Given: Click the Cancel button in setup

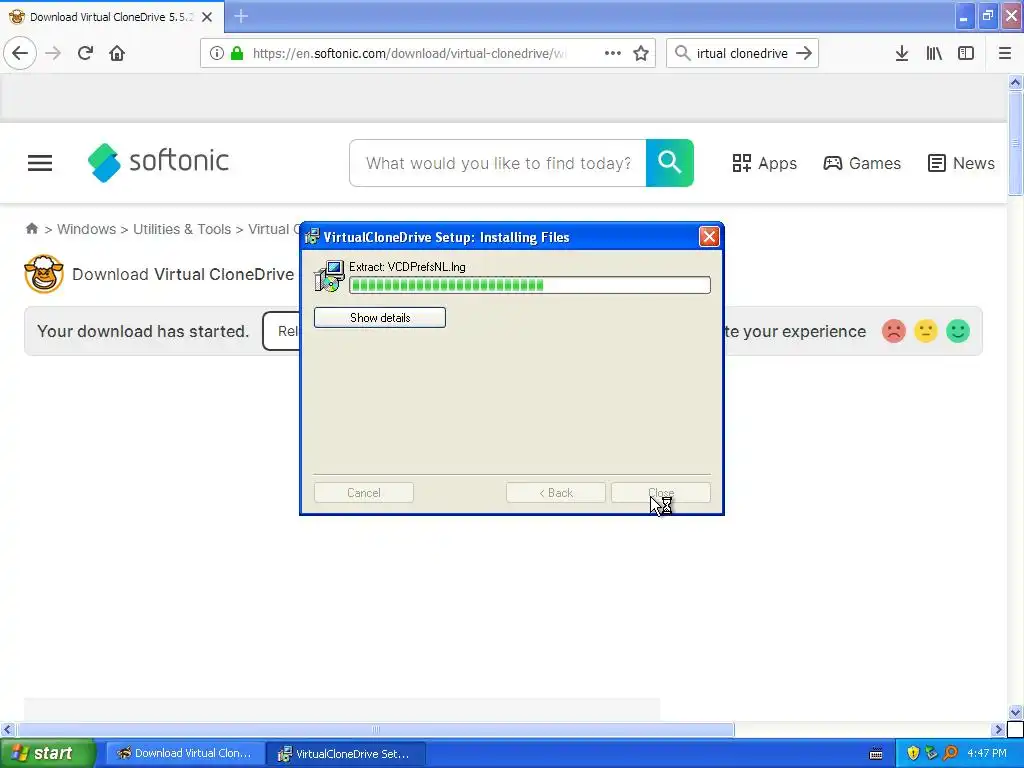Looking at the screenshot, I should point(363,492).
